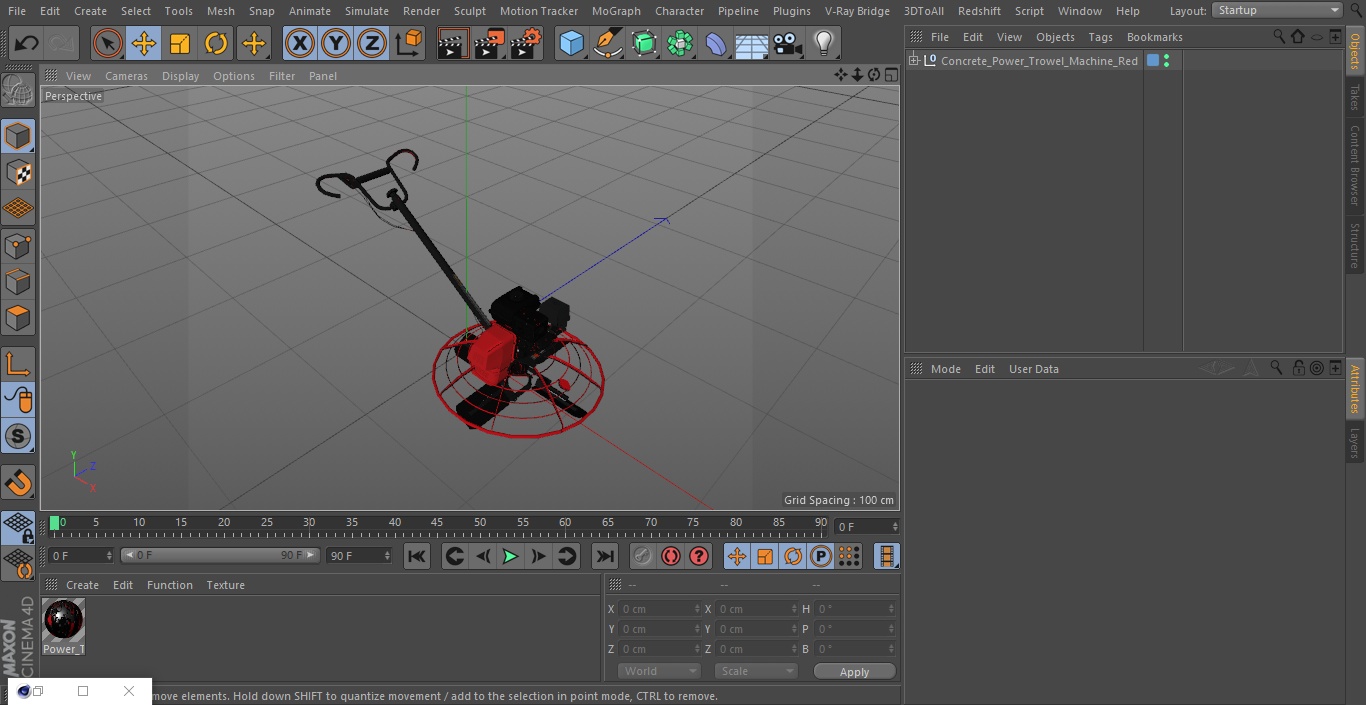
Task: Add a Light object
Action: point(823,43)
